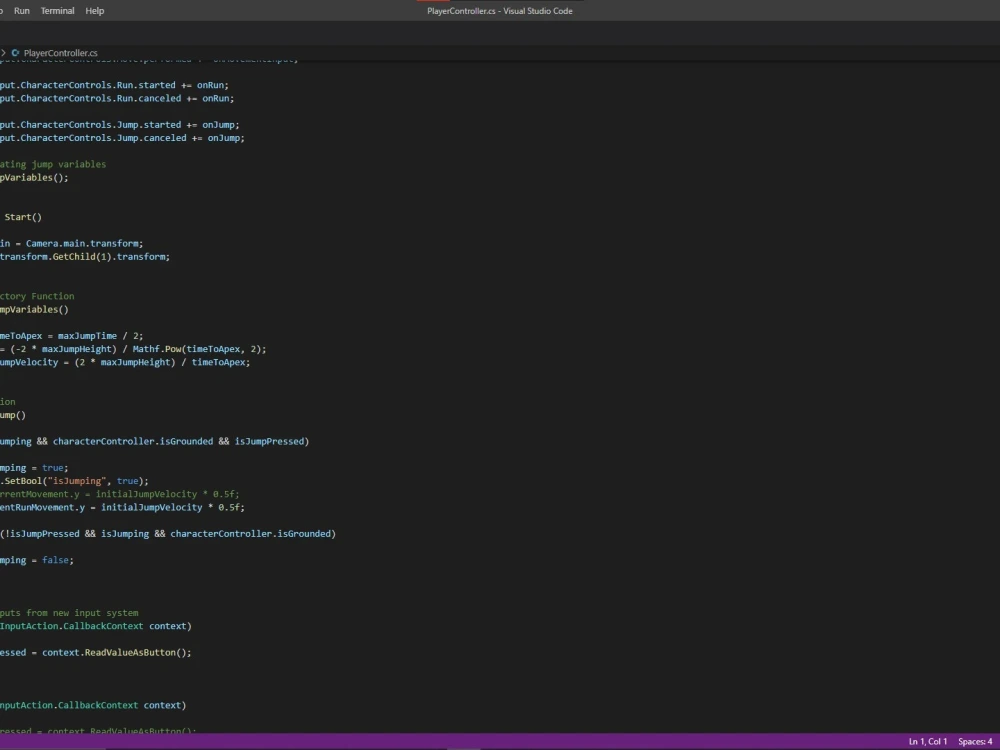The height and width of the screenshot is (750, 1000).
Task: Open Ln 1, Col 1 go-to-line
Action: click(927, 741)
